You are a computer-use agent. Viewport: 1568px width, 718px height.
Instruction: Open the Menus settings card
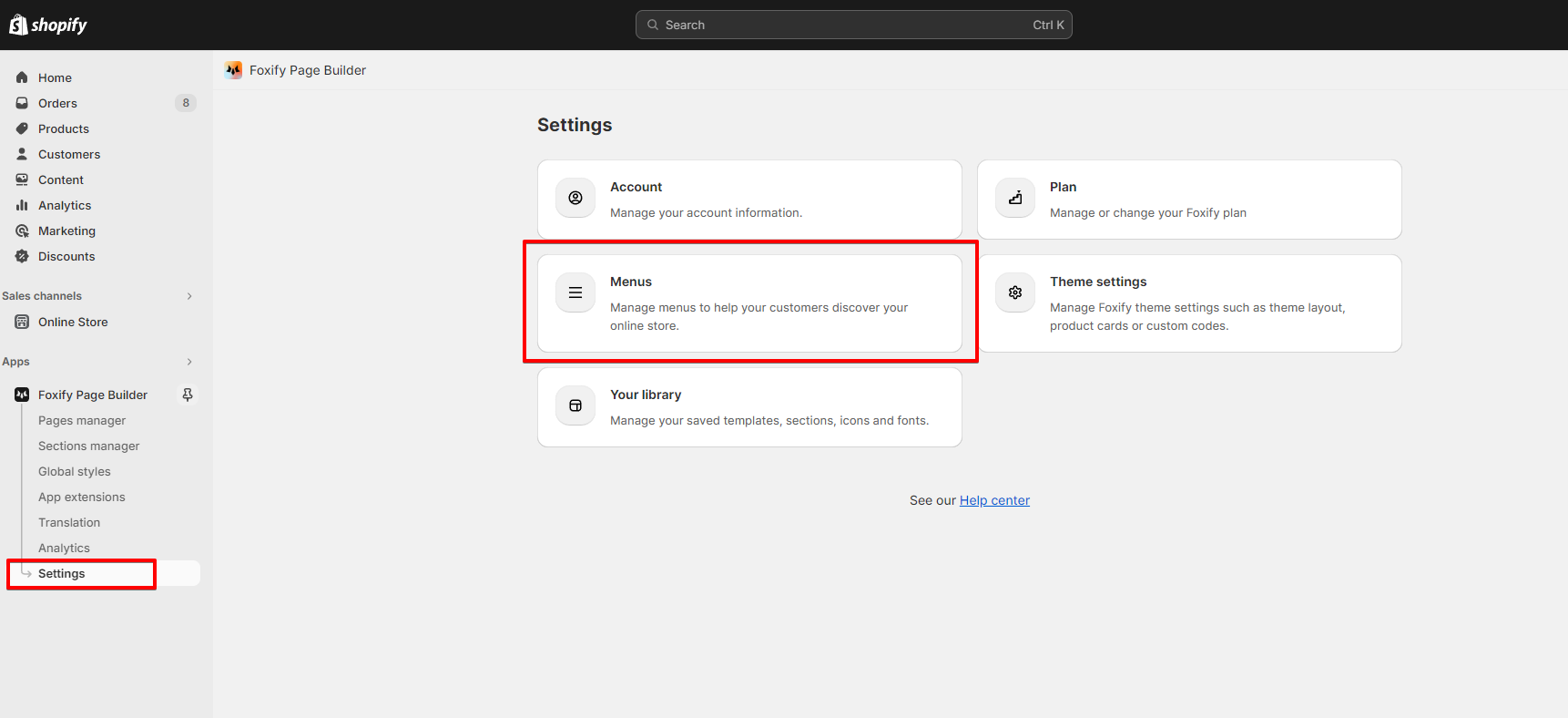tap(749, 303)
